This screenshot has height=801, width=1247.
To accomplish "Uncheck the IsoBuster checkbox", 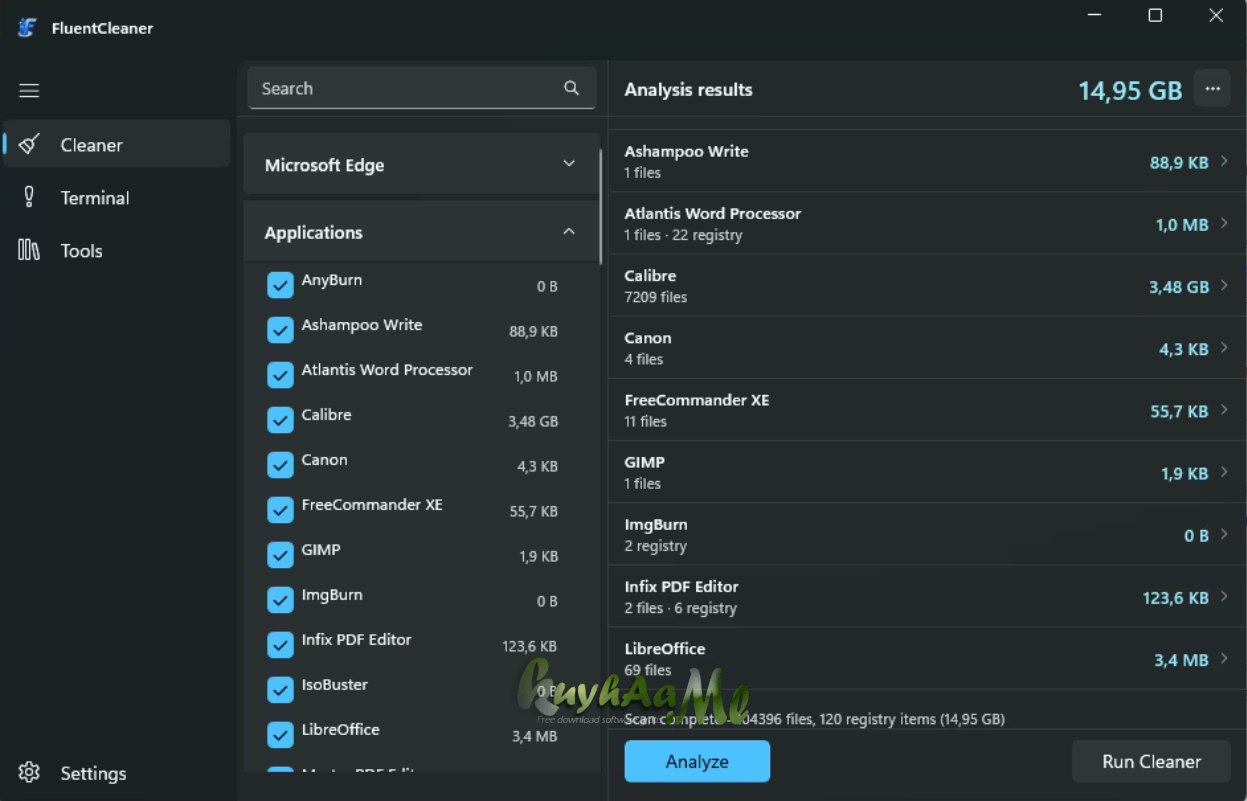I will [280, 690].
